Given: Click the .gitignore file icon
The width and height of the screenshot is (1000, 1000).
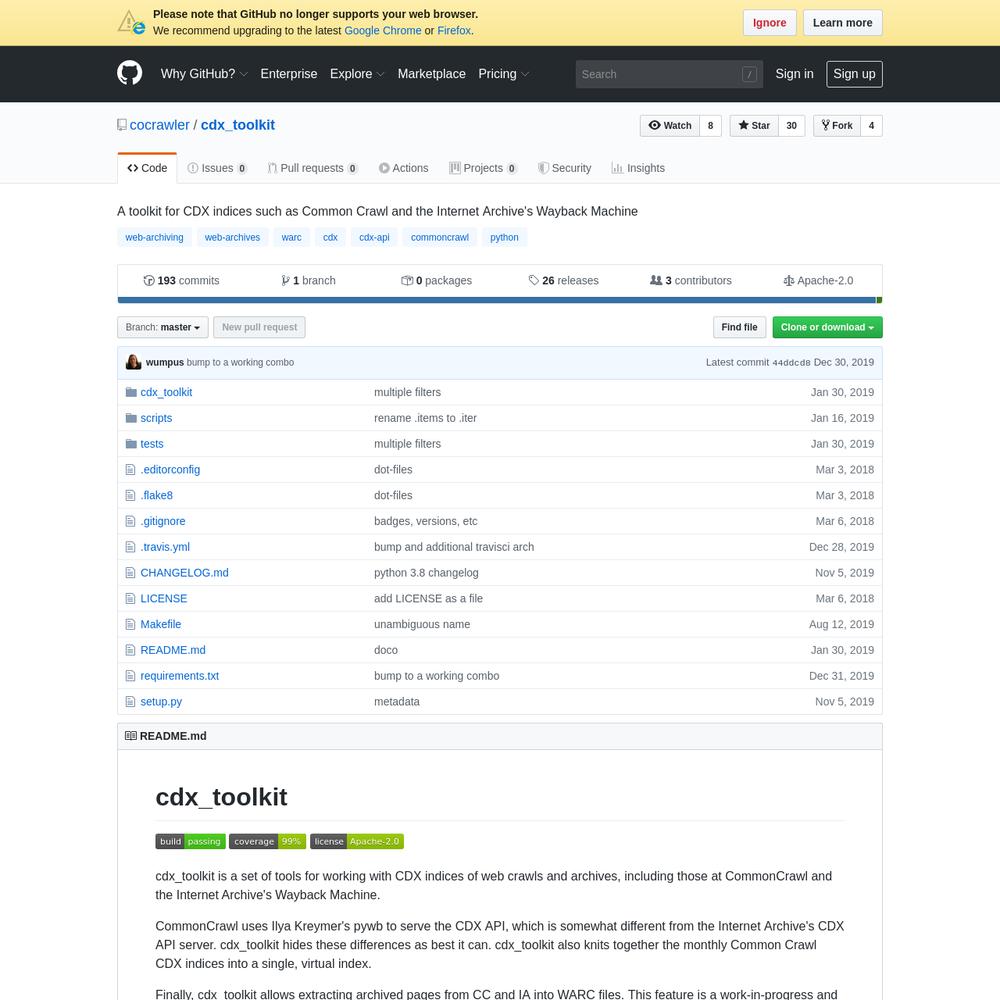Looking at the screenshot, I should 130,521.
